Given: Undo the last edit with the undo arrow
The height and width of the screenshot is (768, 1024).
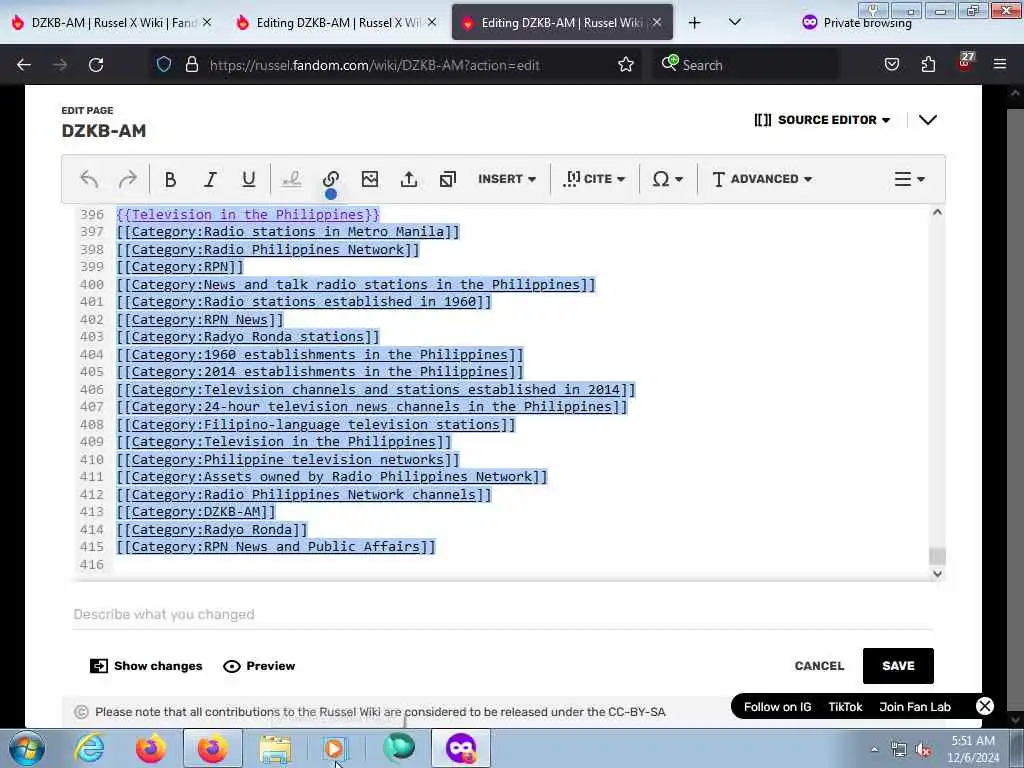Looking at the screenshot, I should click(x=89, y=179).
